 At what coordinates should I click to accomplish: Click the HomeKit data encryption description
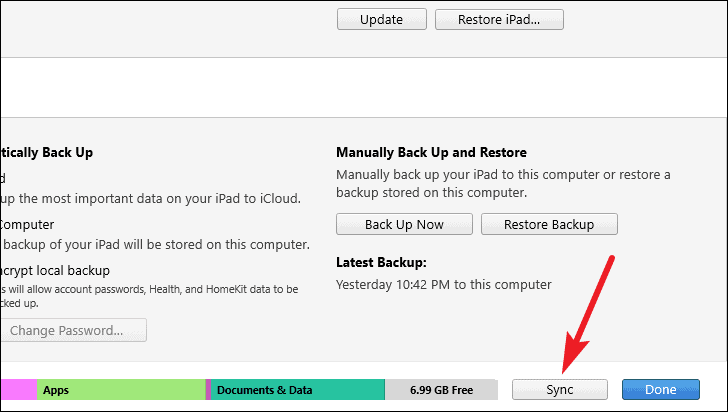(149, 296)
